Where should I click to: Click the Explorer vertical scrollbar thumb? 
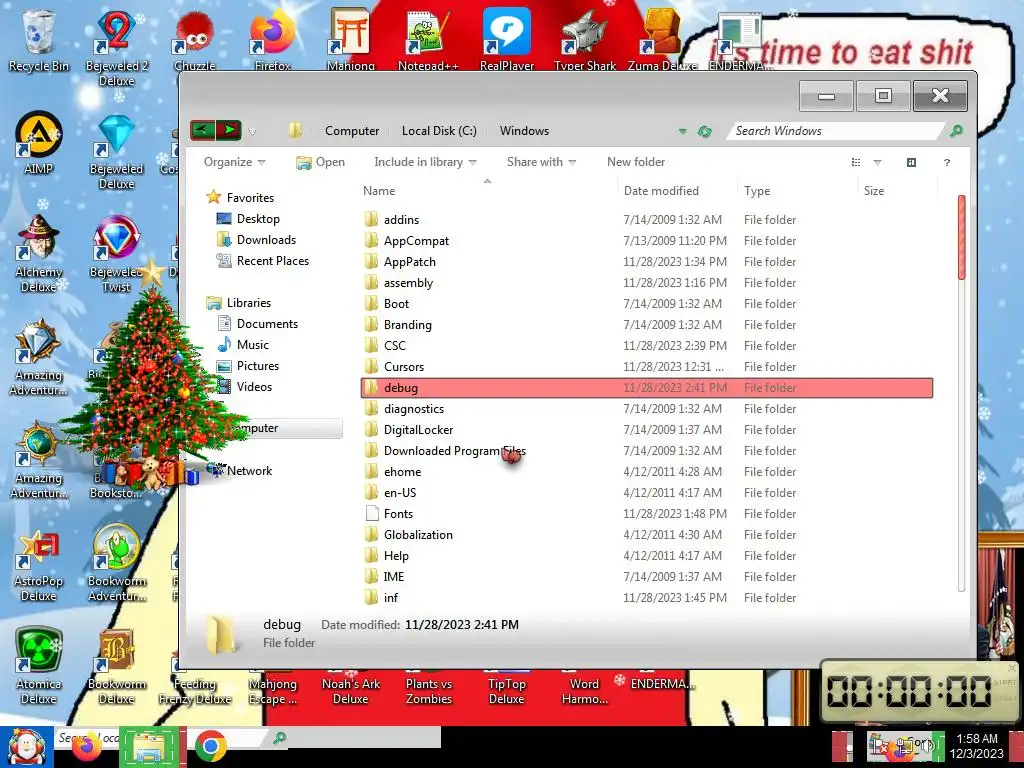pyautogui.click(x=961, y=238)
